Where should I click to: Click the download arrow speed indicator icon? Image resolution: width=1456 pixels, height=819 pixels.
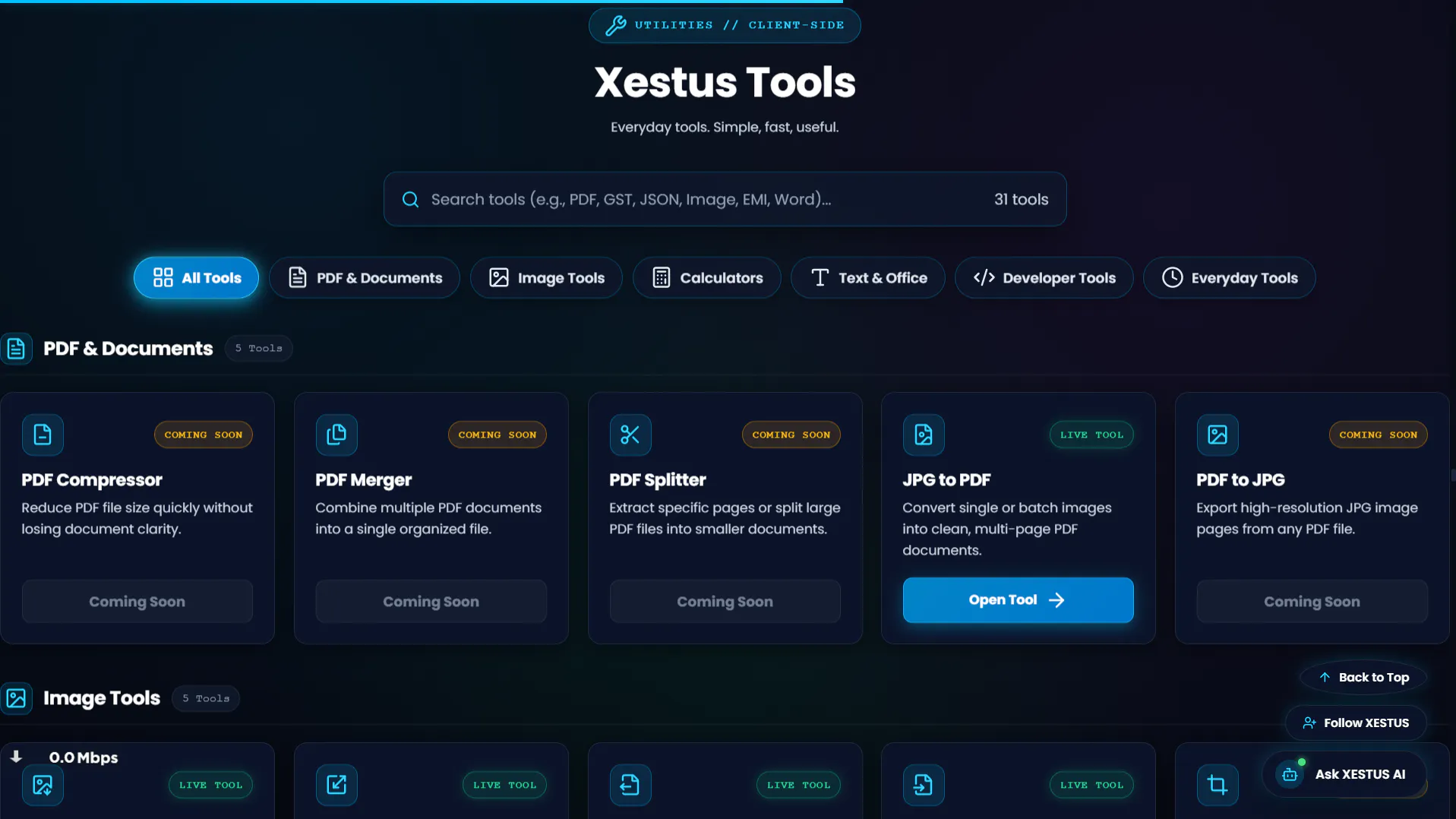point(16,757)
